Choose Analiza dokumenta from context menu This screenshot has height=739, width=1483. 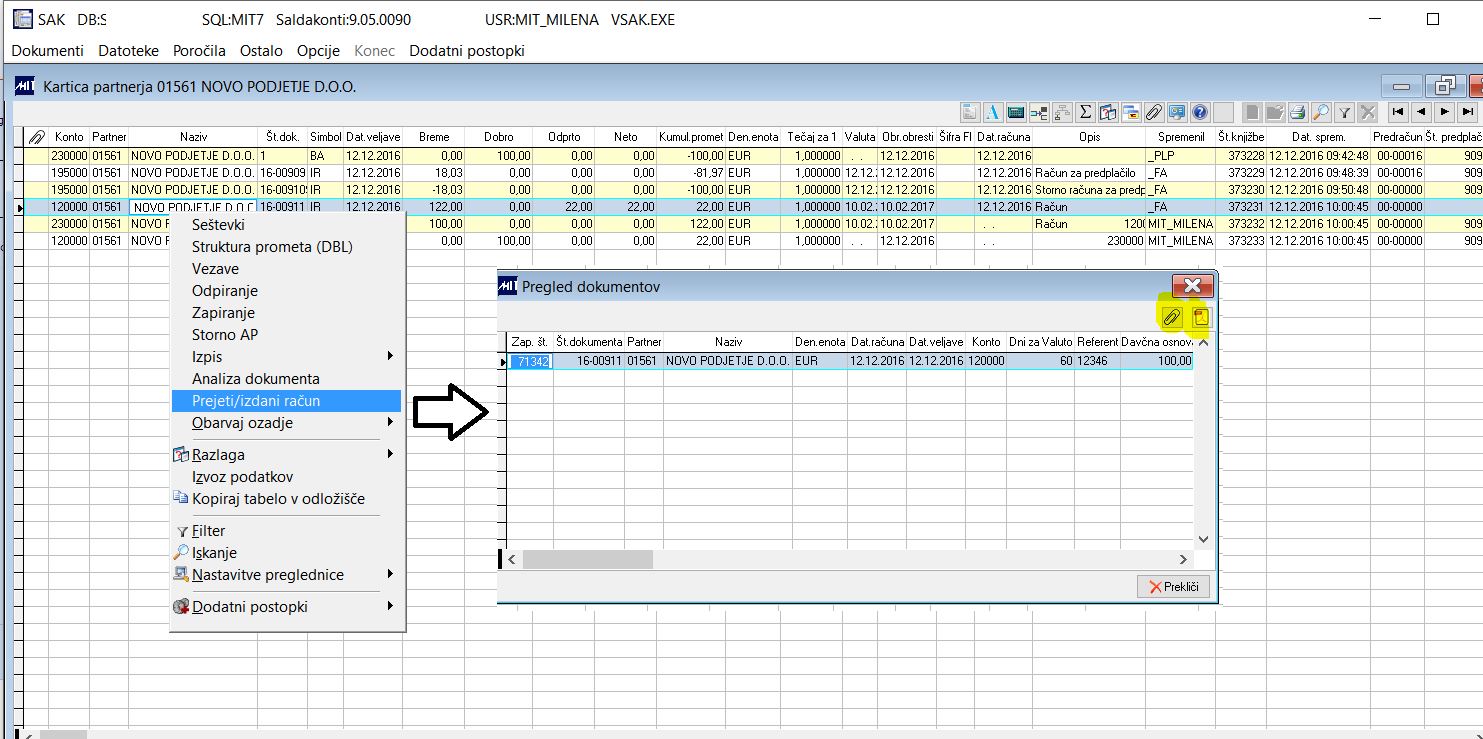click(256, 379)
